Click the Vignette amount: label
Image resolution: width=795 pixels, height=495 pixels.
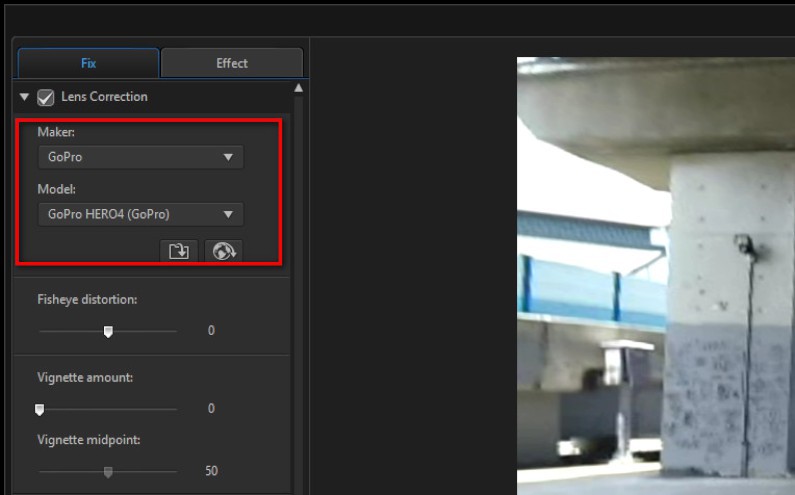85,377
